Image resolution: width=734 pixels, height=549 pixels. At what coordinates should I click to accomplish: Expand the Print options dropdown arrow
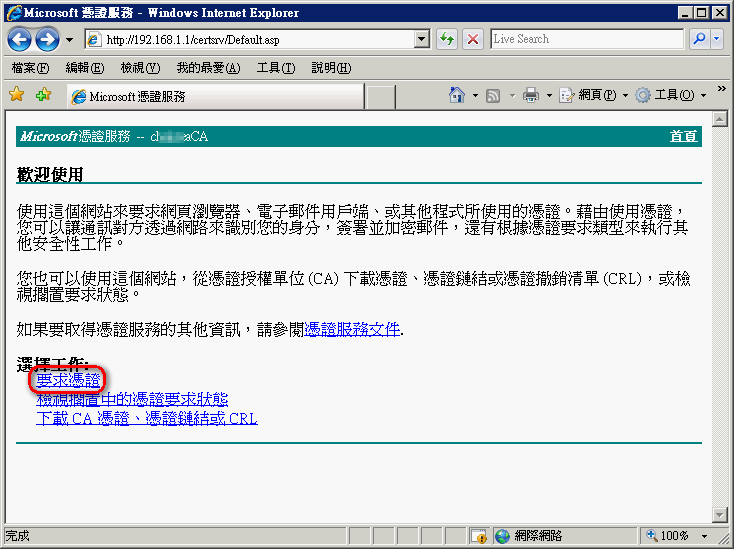[549, 95]
